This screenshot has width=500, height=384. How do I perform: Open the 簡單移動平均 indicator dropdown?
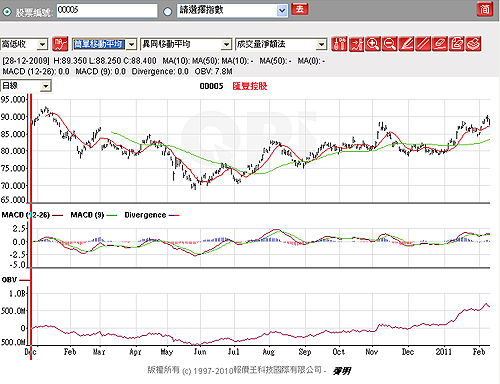coord(104,44)
